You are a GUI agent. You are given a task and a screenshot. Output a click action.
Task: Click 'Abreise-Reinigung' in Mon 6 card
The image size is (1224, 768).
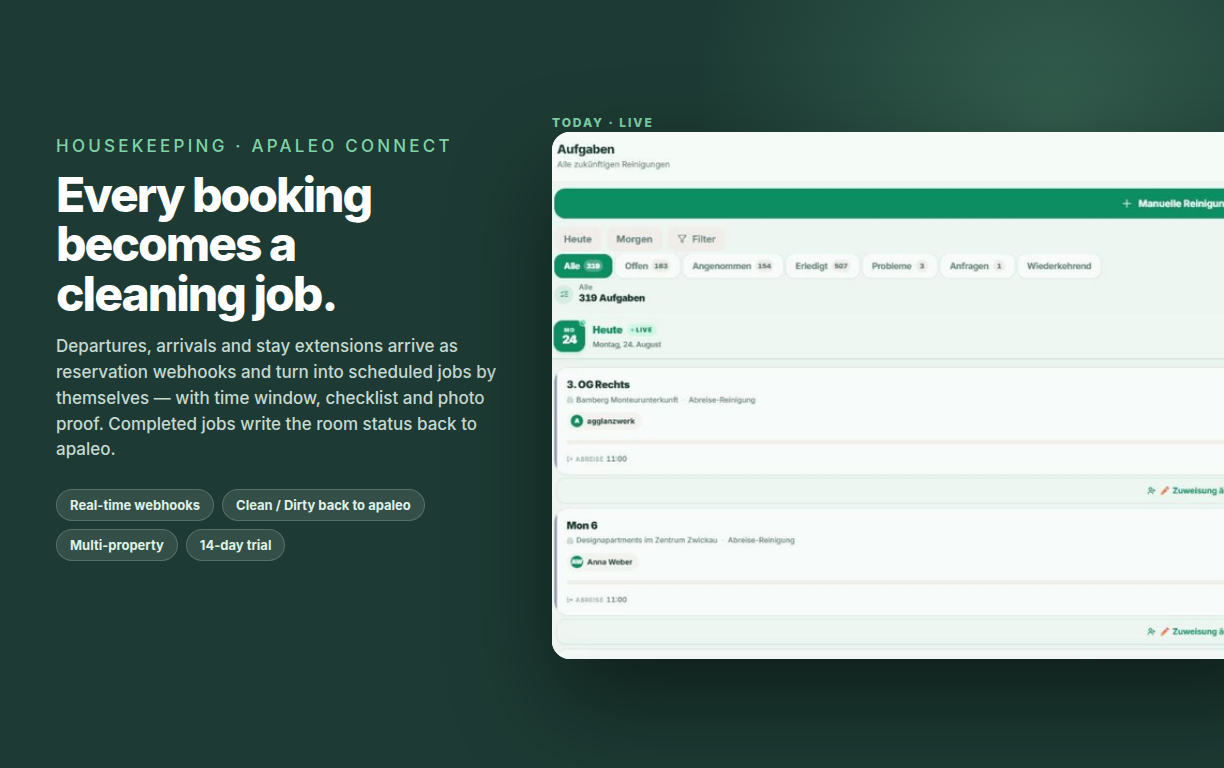pos(761,540)
